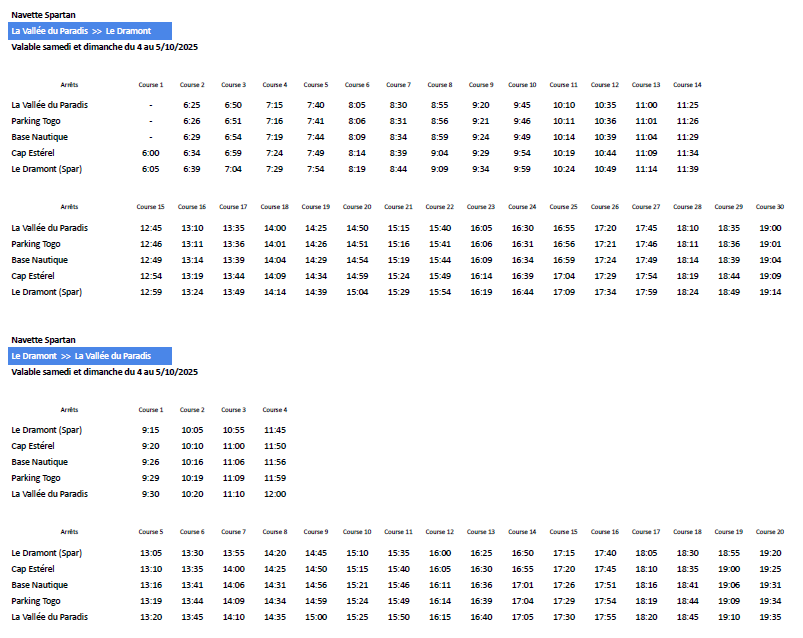Click the 11:39 Le Dramont arrival time
This screenshot has height=638, width=803.
[x=687, y=169]
